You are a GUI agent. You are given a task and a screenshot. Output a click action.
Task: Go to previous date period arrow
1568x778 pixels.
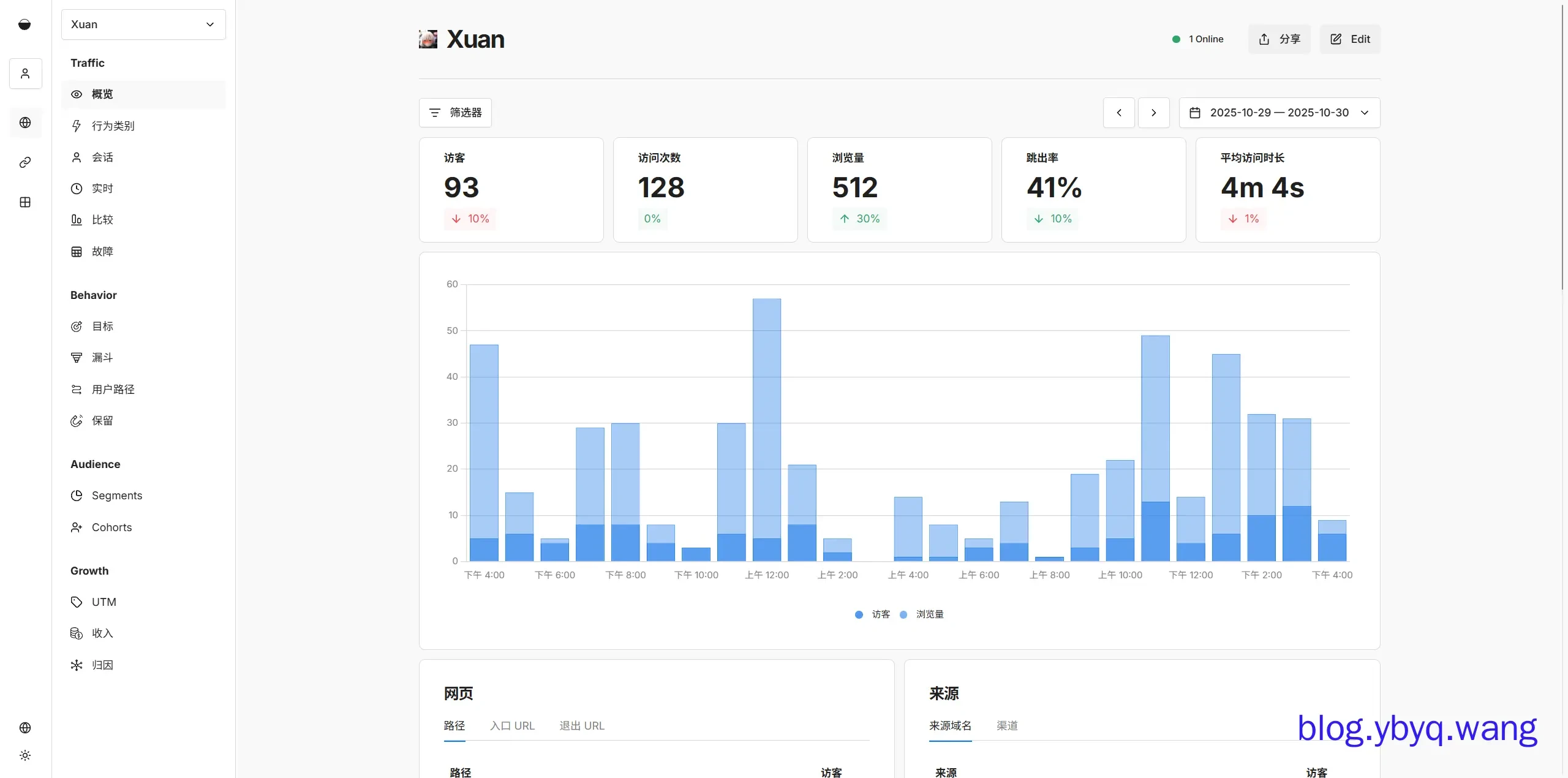(x=1118, y=113)
